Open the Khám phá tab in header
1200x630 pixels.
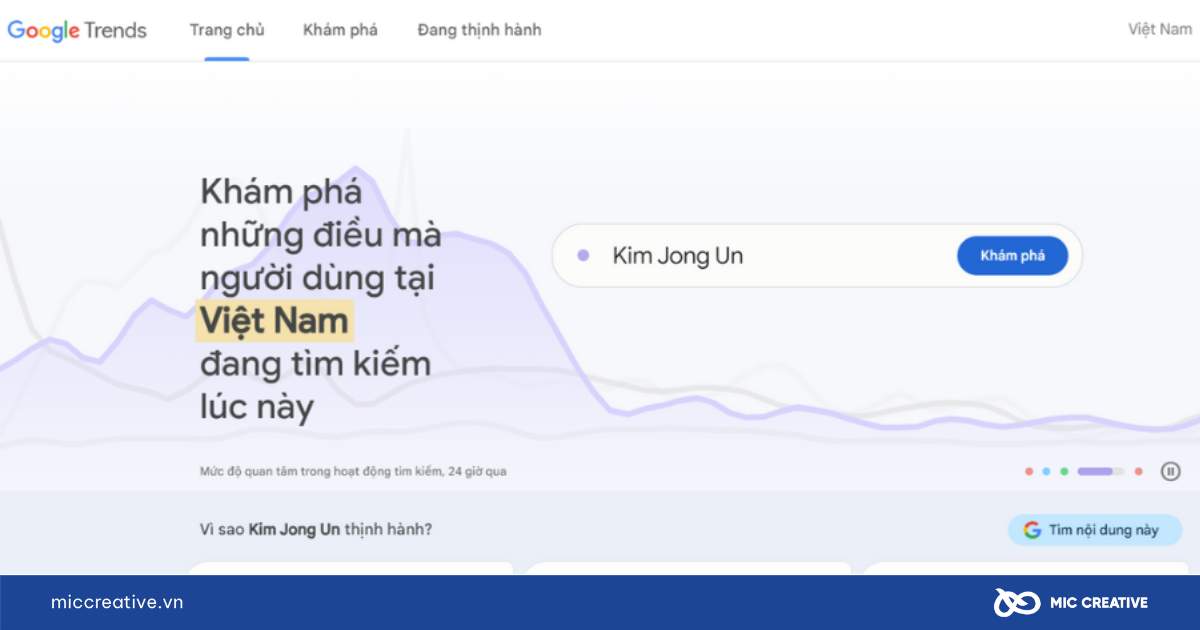click(340, 30)
